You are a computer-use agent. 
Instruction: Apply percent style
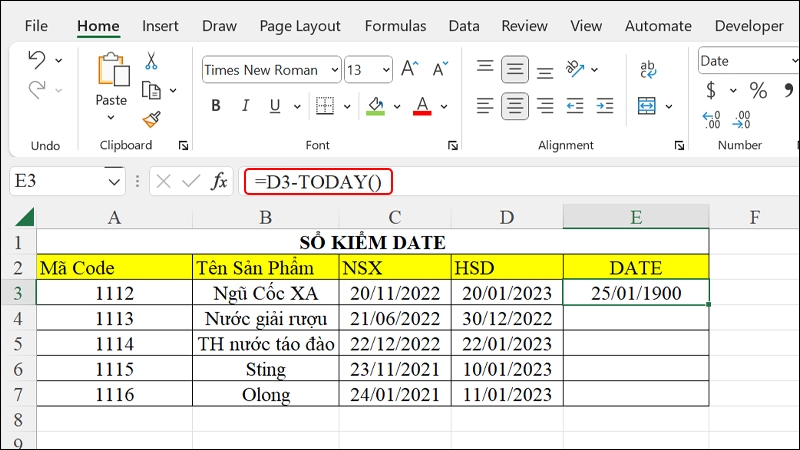758,90
